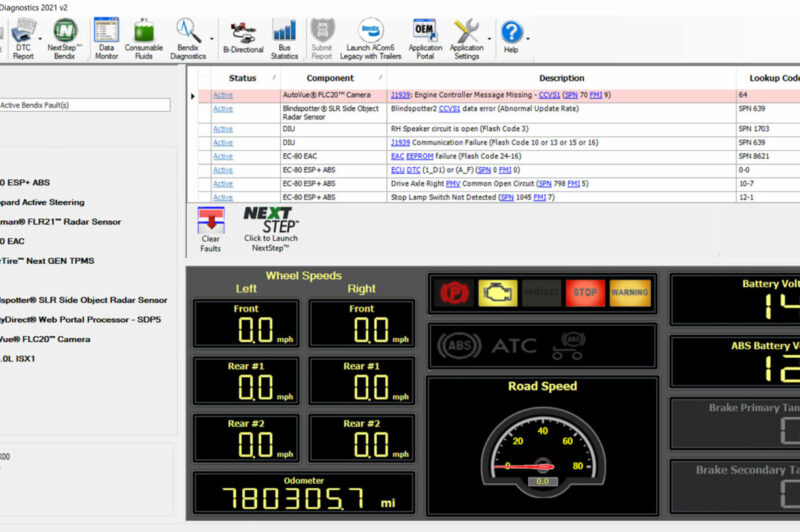800x532 pixels.
Task: Launch NextStep Bendix from toolbar
Action: (64, 39)
